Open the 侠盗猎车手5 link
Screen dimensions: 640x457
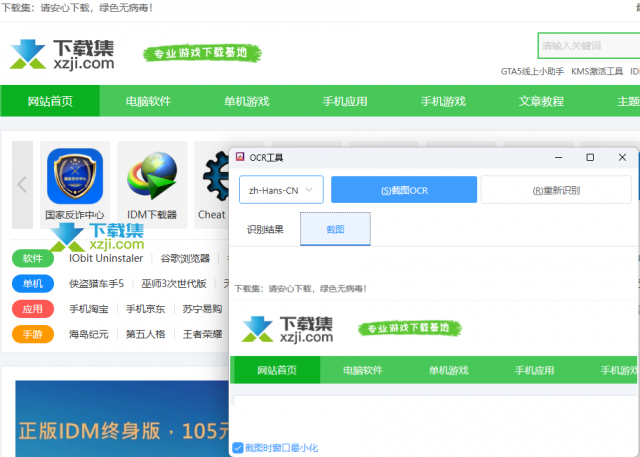(96, 284)
